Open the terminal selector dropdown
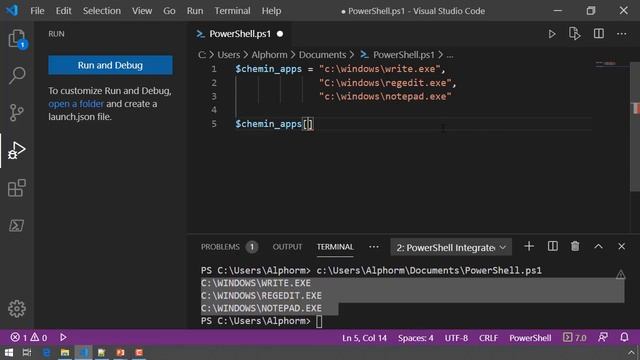 coord(451,247)
